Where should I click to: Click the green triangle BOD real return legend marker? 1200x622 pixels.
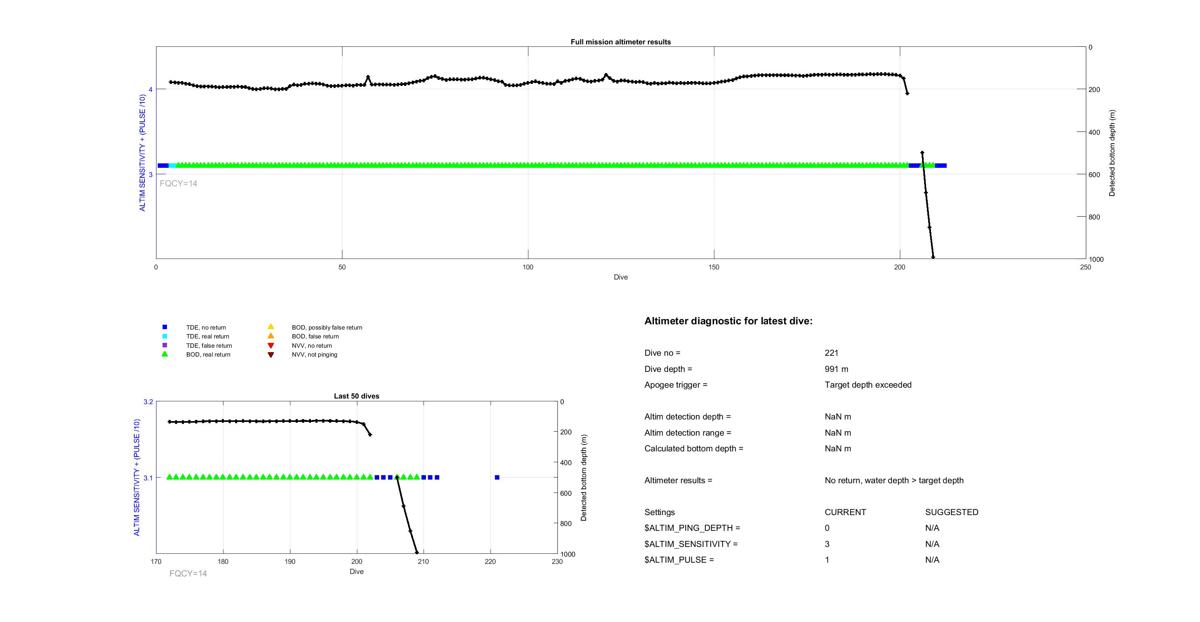tap(164, 354)
